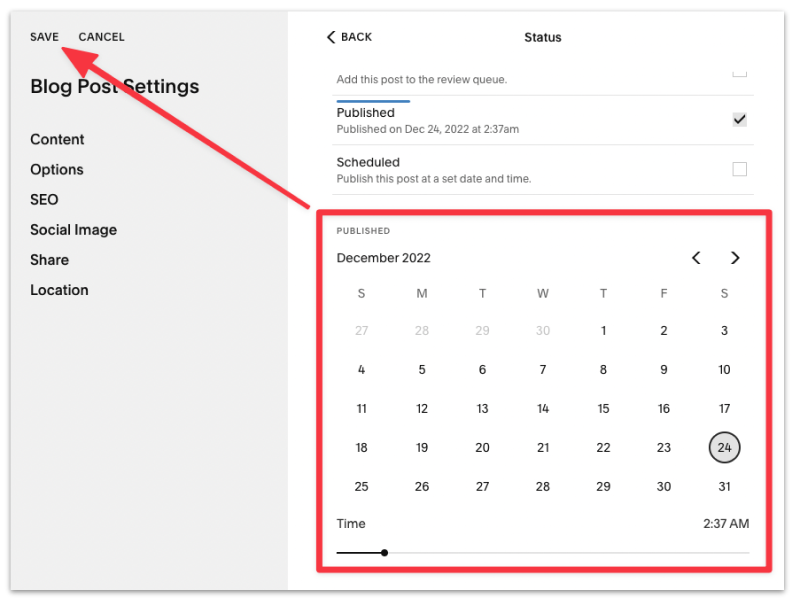Image resolution: width=800 pixels, height=606 pixels.
Task: Uncheck the Published status checkbox
Action: (740, 119)
